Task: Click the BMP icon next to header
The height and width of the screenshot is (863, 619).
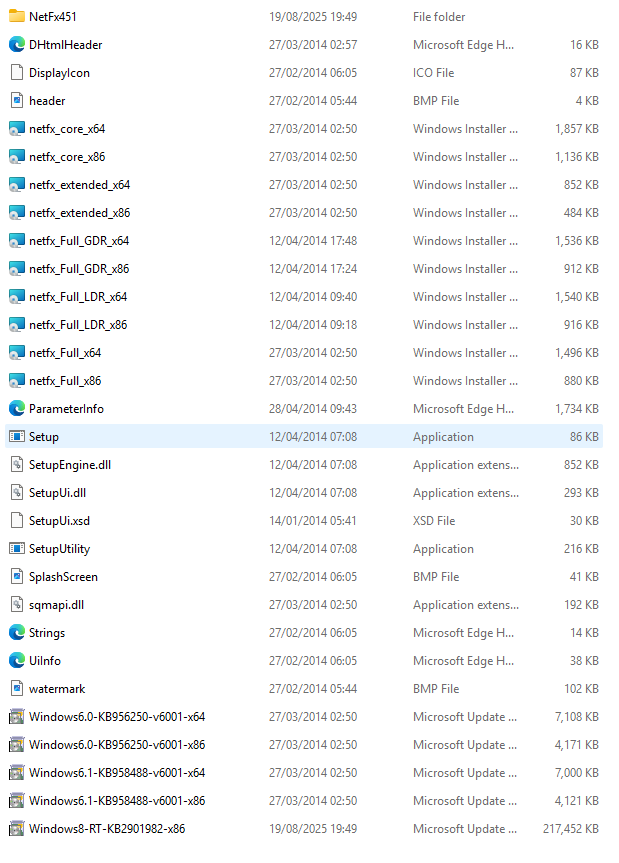Action: [17, 101]
